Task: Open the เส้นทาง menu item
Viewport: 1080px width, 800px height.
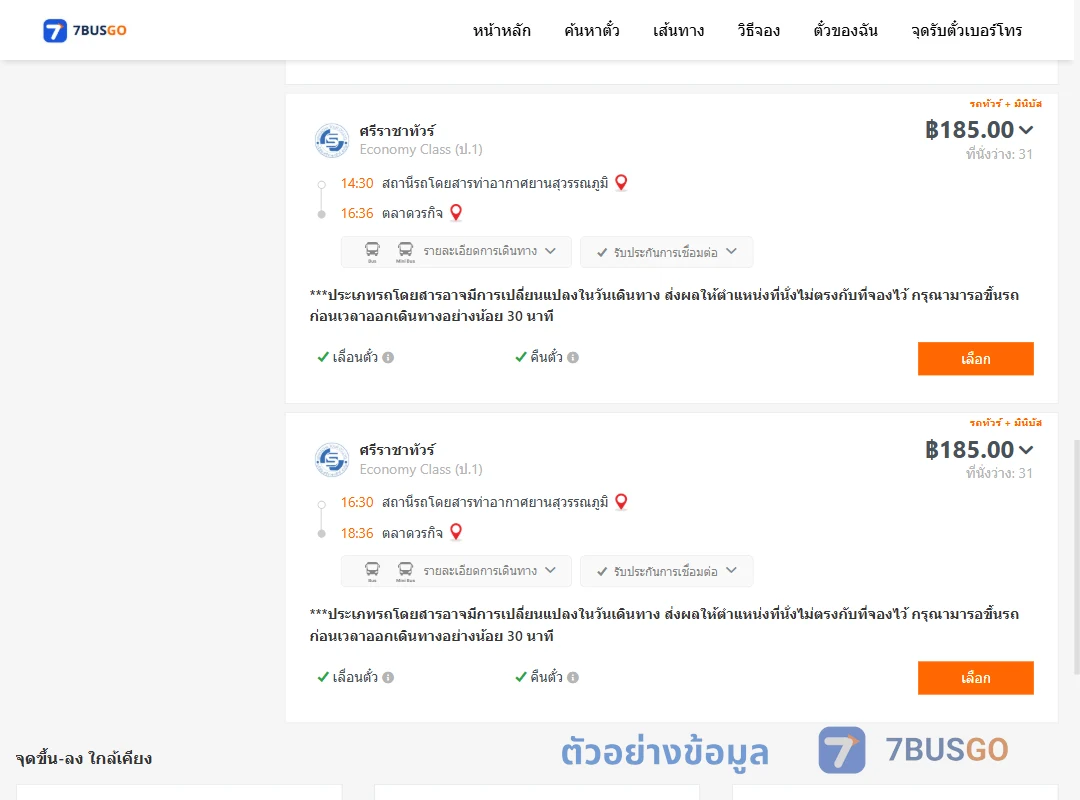Action: pos(678,30)
